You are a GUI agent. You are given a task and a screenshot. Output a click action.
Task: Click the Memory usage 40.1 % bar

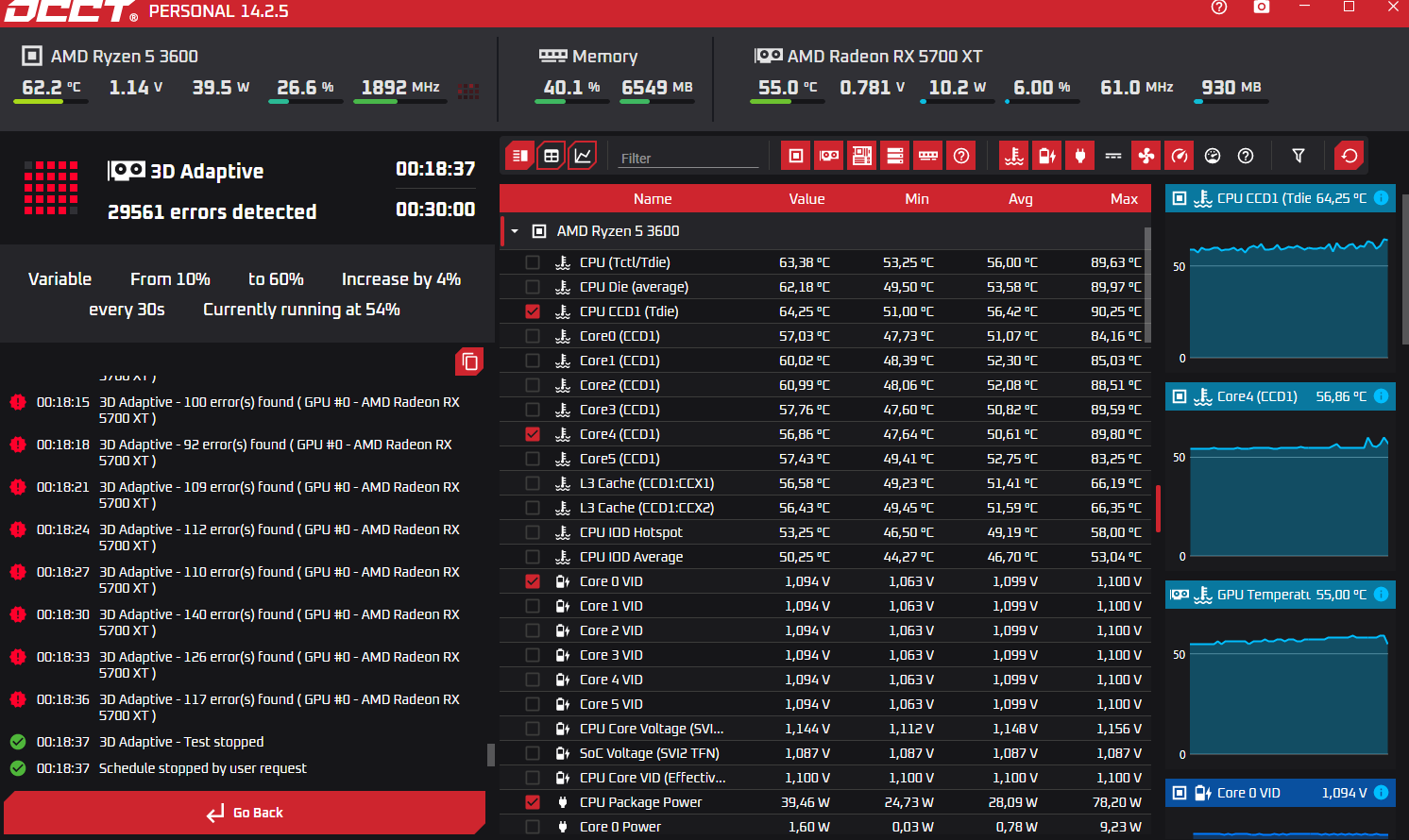click(x=572, y=101)
